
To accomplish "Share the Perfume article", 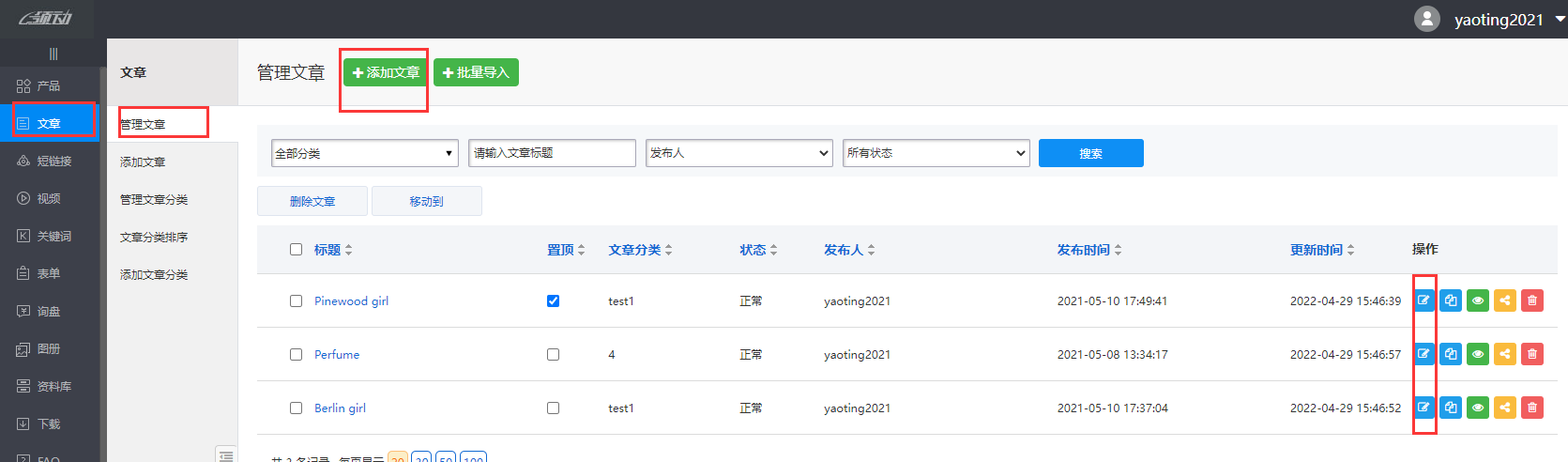I will tap(1505, 354).
